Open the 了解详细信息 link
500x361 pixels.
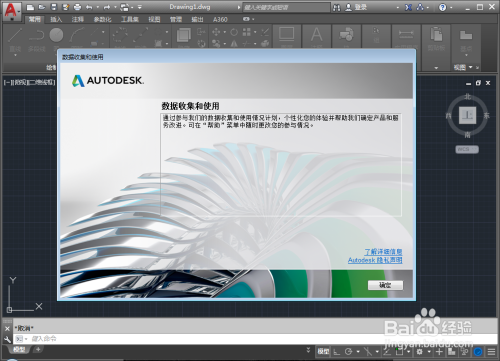(383, 252)
